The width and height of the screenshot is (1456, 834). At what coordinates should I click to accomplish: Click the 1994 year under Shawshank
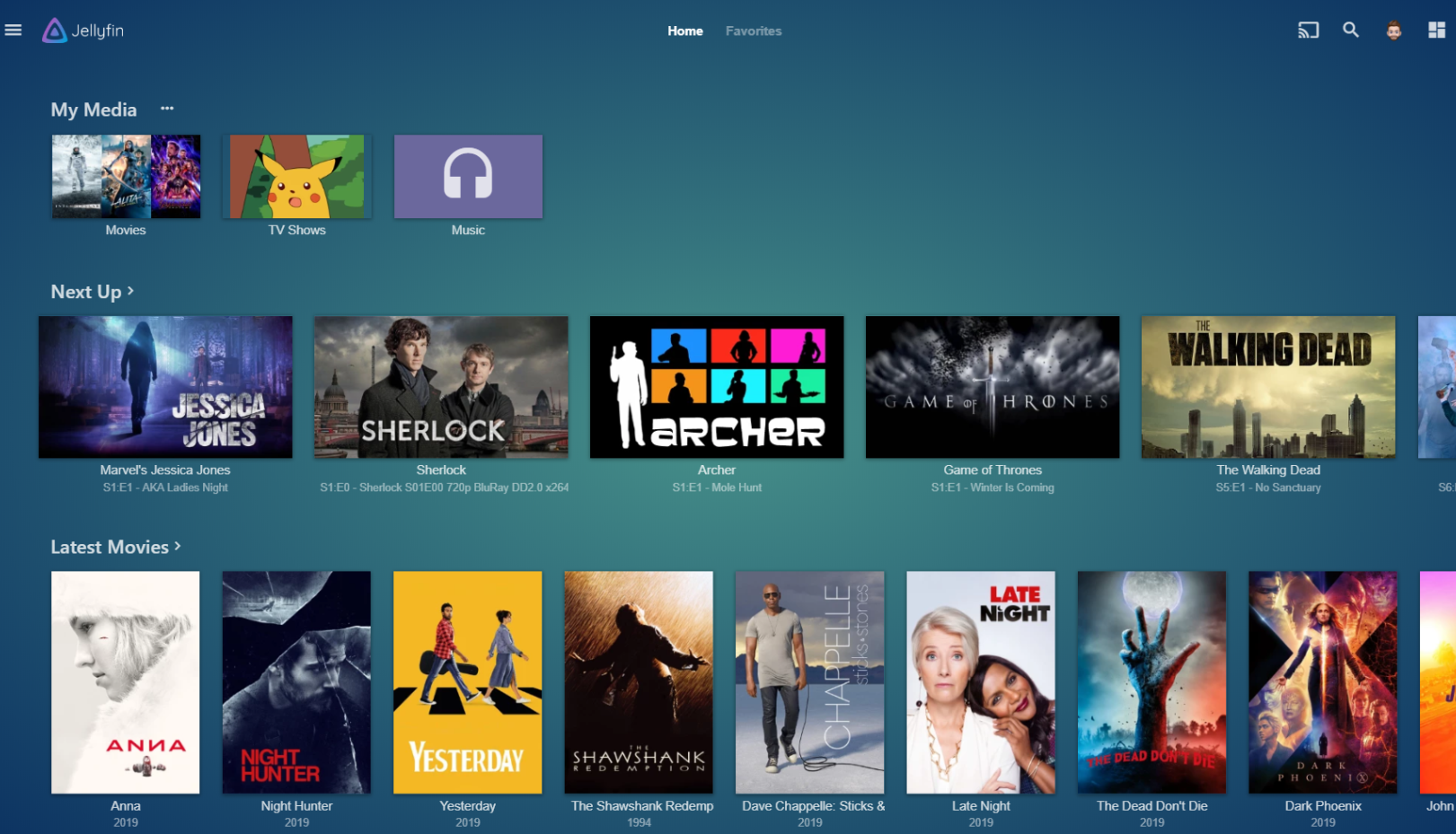pyautogui.click(x=639, y=822)
